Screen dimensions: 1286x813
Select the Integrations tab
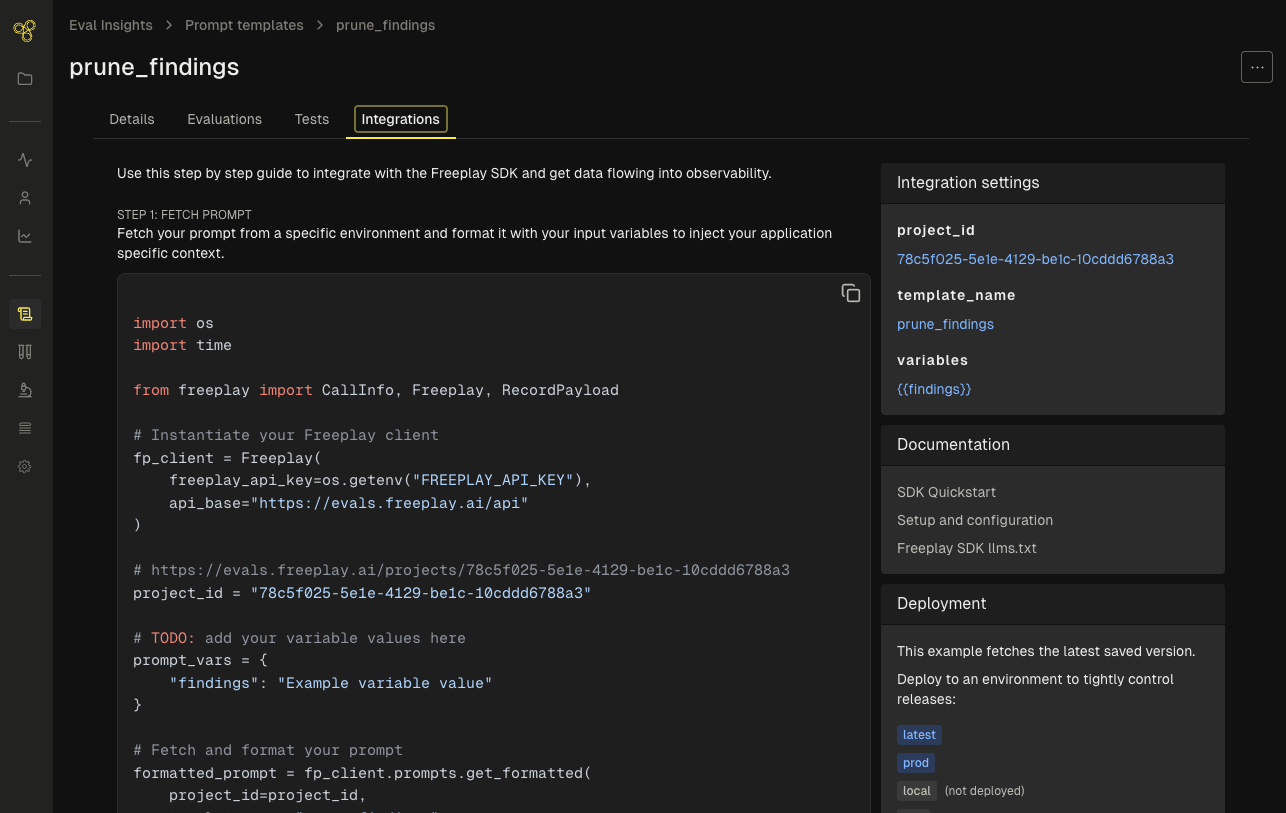(400, 119)
